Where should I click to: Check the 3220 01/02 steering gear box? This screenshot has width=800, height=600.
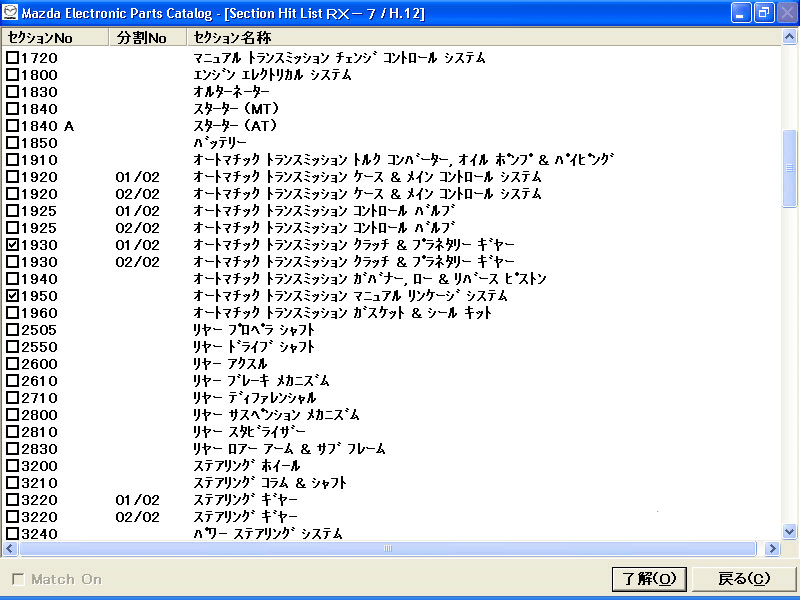12,500
